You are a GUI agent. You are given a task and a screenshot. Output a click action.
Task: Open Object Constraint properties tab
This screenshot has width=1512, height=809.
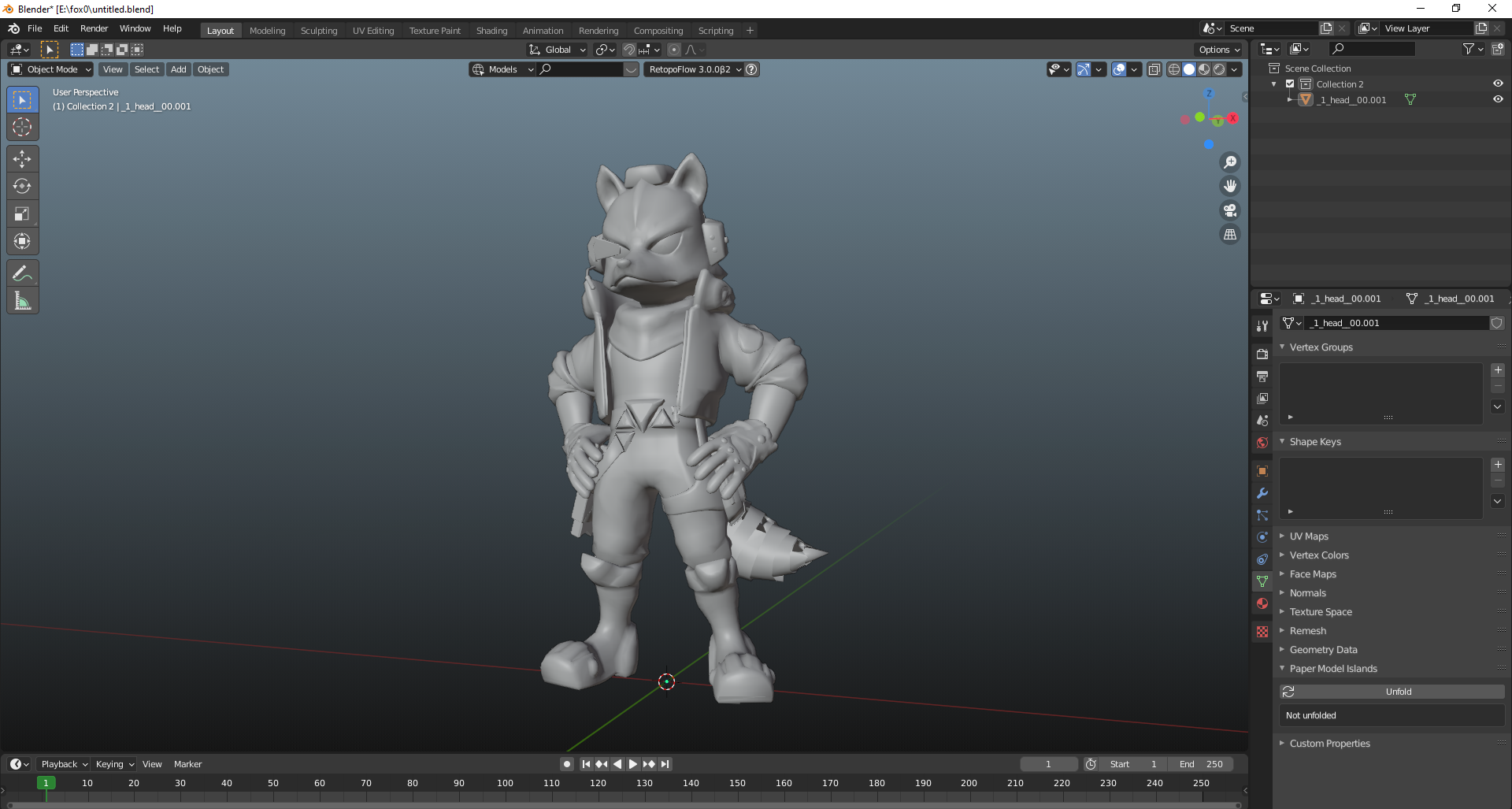tap(1262, 559)
